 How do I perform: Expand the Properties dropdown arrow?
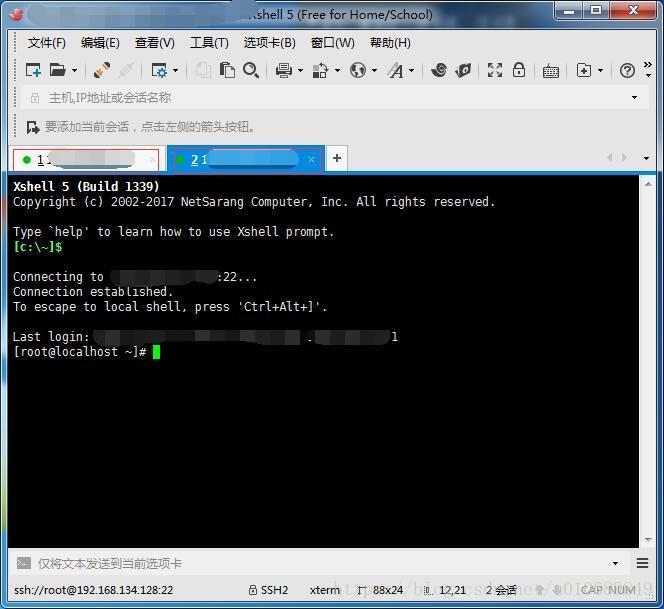point(176,70)
